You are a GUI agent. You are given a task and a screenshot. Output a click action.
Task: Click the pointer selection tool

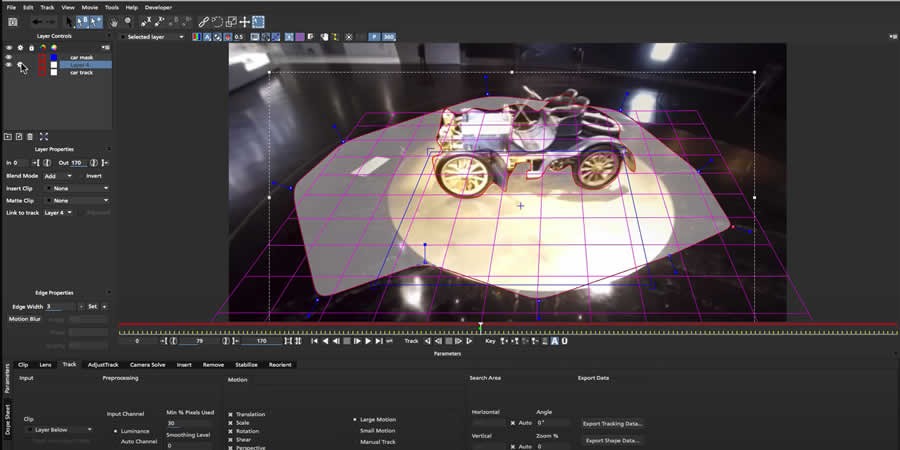pyautogui.click(x=69, y=21)
